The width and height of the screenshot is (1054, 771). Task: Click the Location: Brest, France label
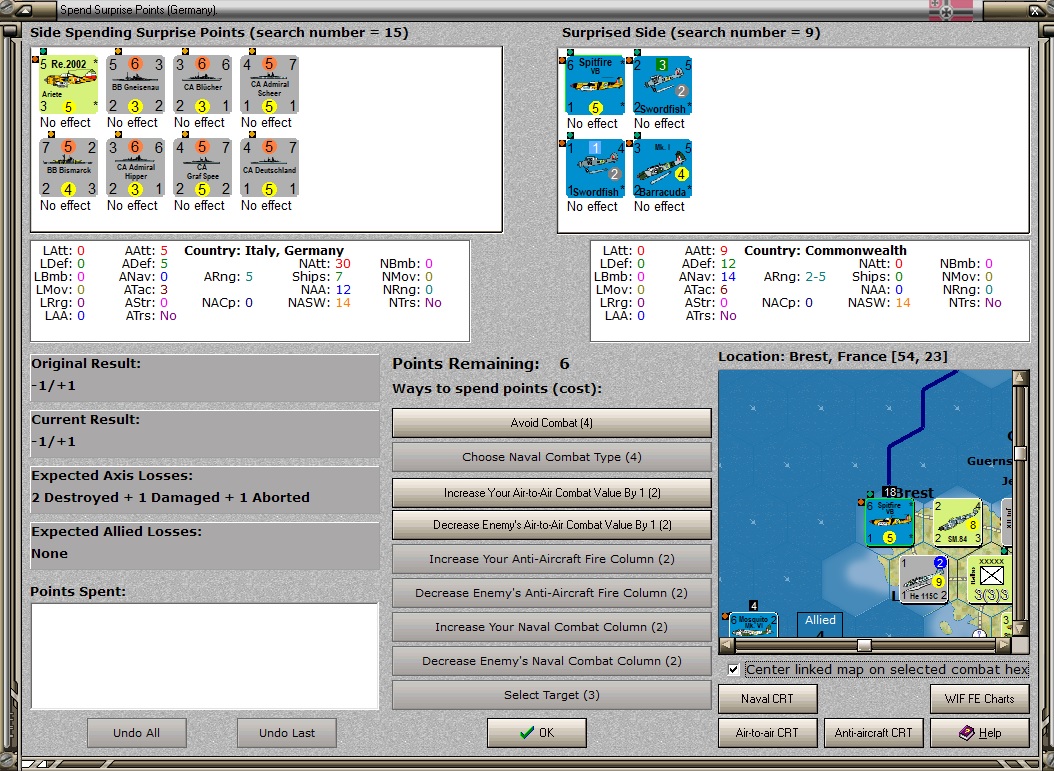point(833,357)
